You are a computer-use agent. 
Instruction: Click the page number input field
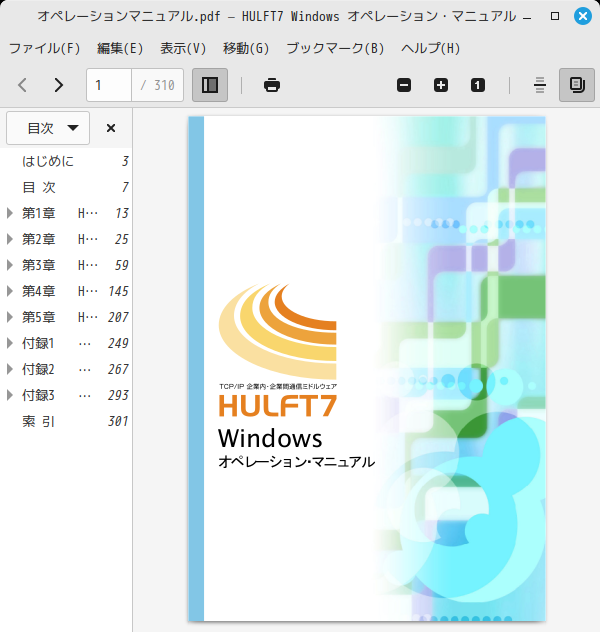tap(109, 85)
